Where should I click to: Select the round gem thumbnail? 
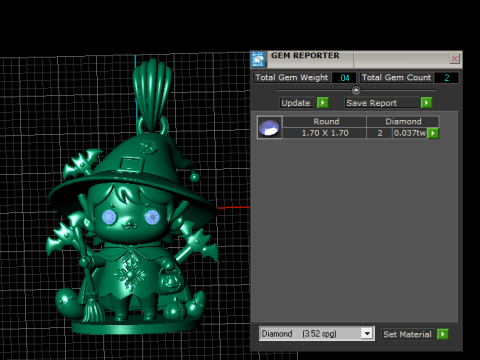(269, 127)
